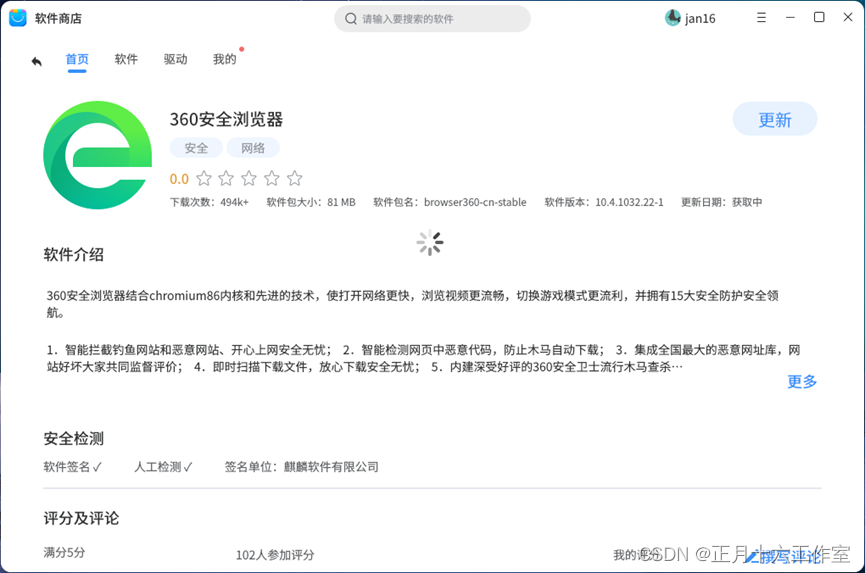Click the package name browser360-cn-stable

coord(475,202)
